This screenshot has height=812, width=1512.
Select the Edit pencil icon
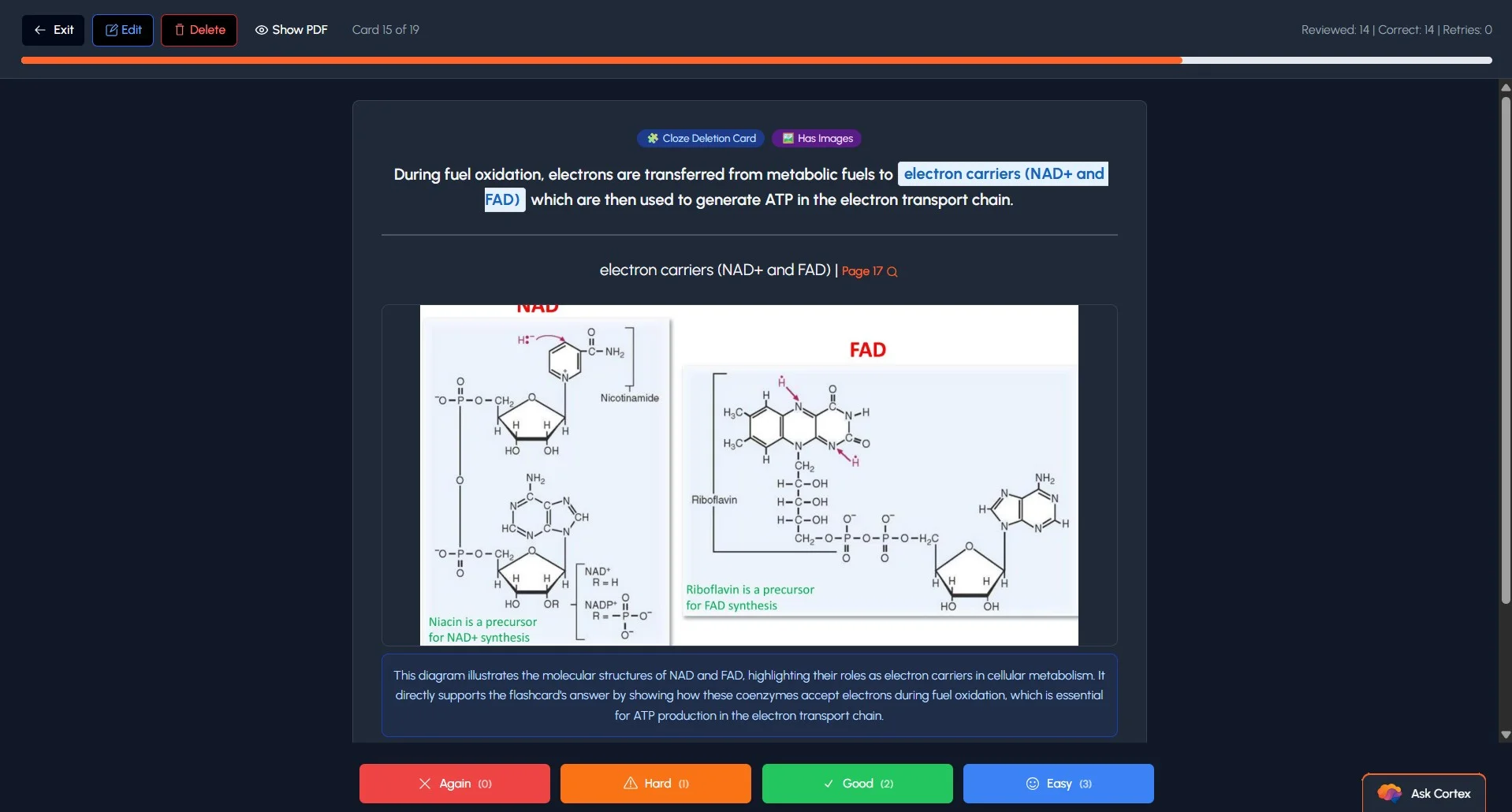tap(111, 29)
